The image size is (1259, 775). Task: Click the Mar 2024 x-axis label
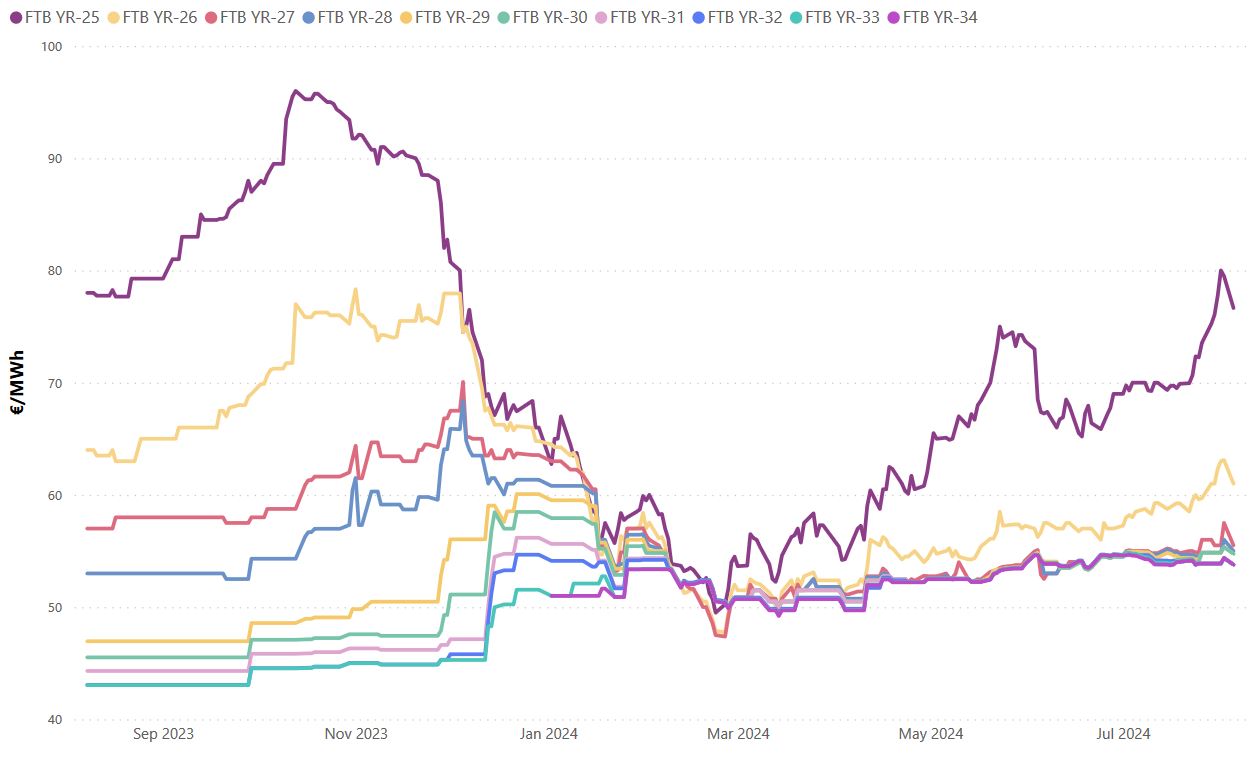738,734
